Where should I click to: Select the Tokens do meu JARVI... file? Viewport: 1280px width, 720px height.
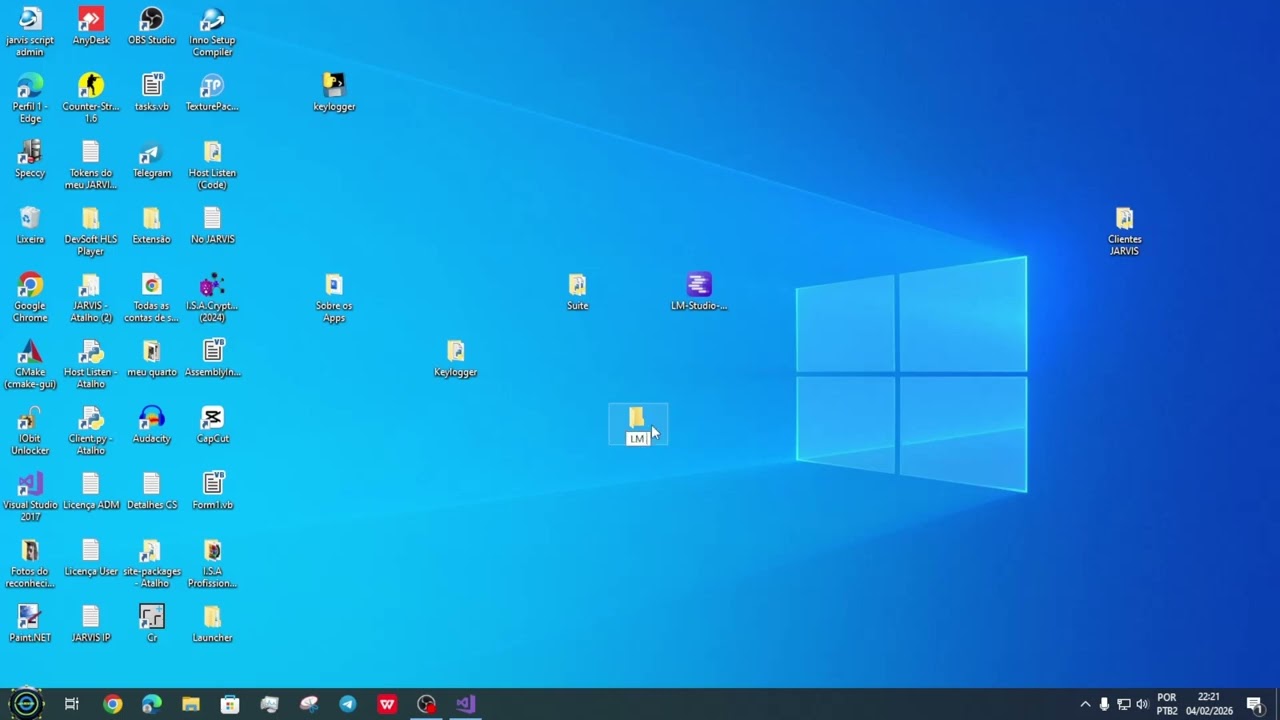pos(91,165)
